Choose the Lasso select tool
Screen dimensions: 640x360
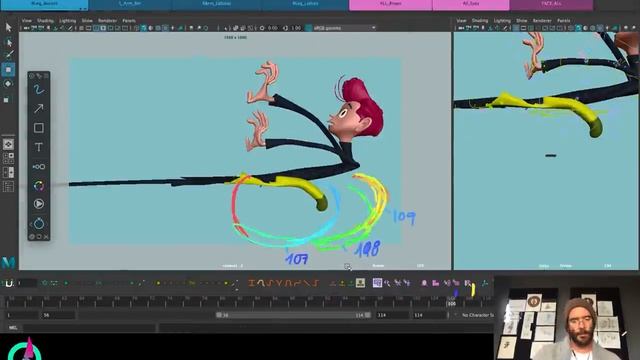point(9,42)
